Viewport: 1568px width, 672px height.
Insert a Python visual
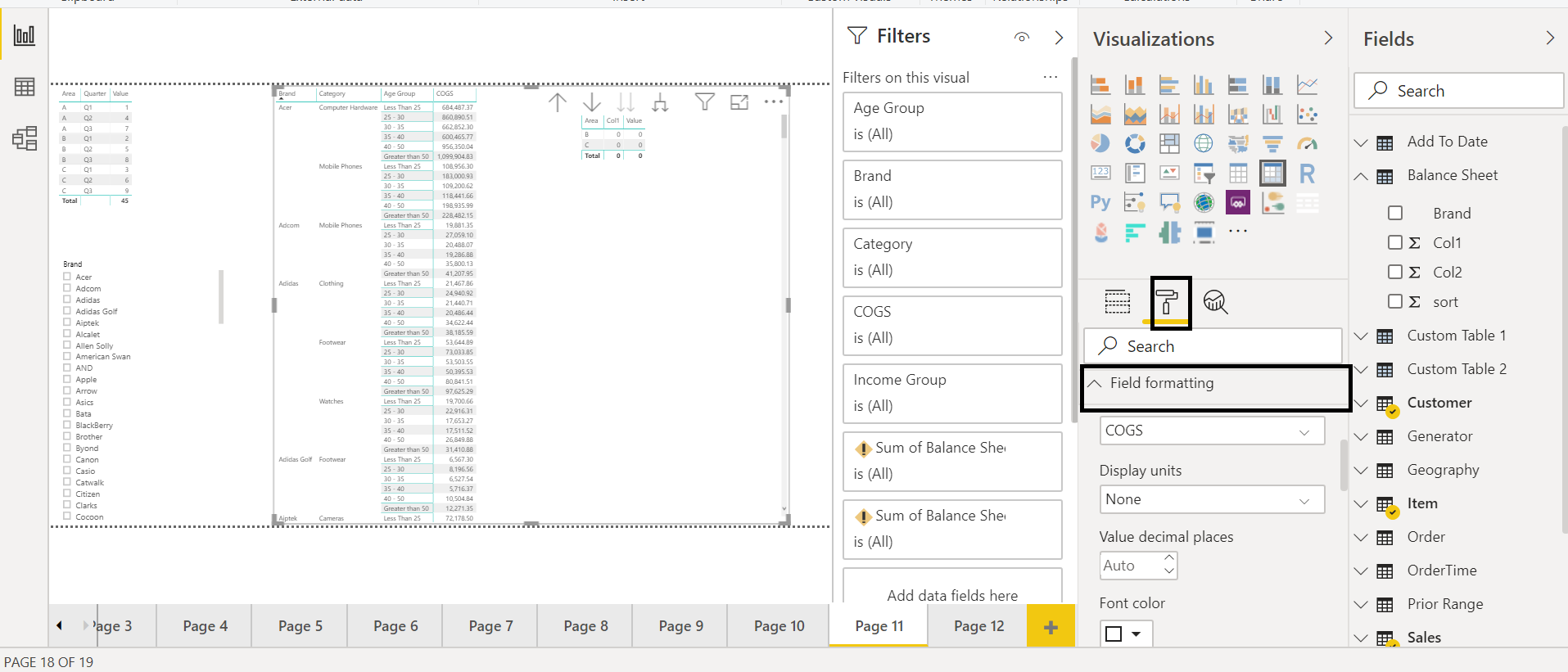coord(1100,202)
